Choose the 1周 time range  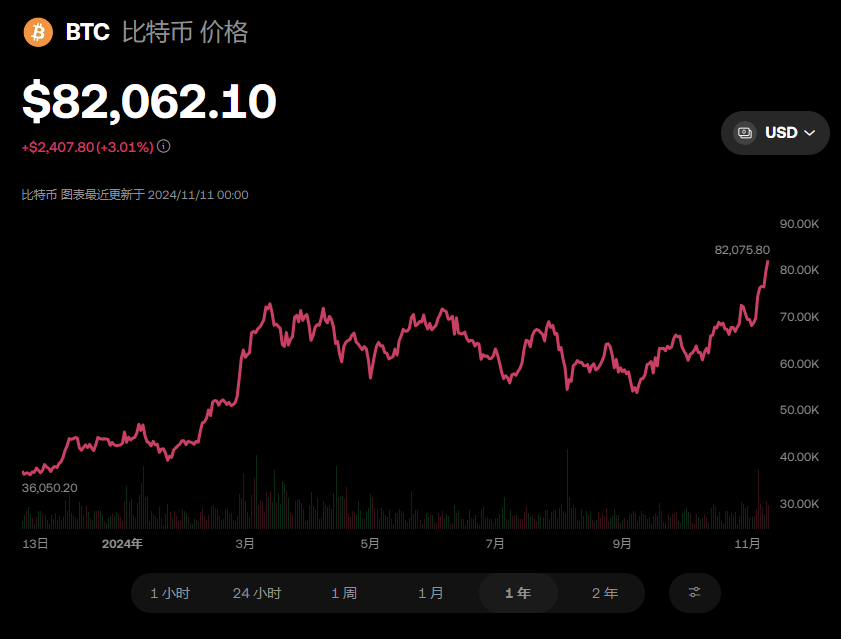[344, 593]
